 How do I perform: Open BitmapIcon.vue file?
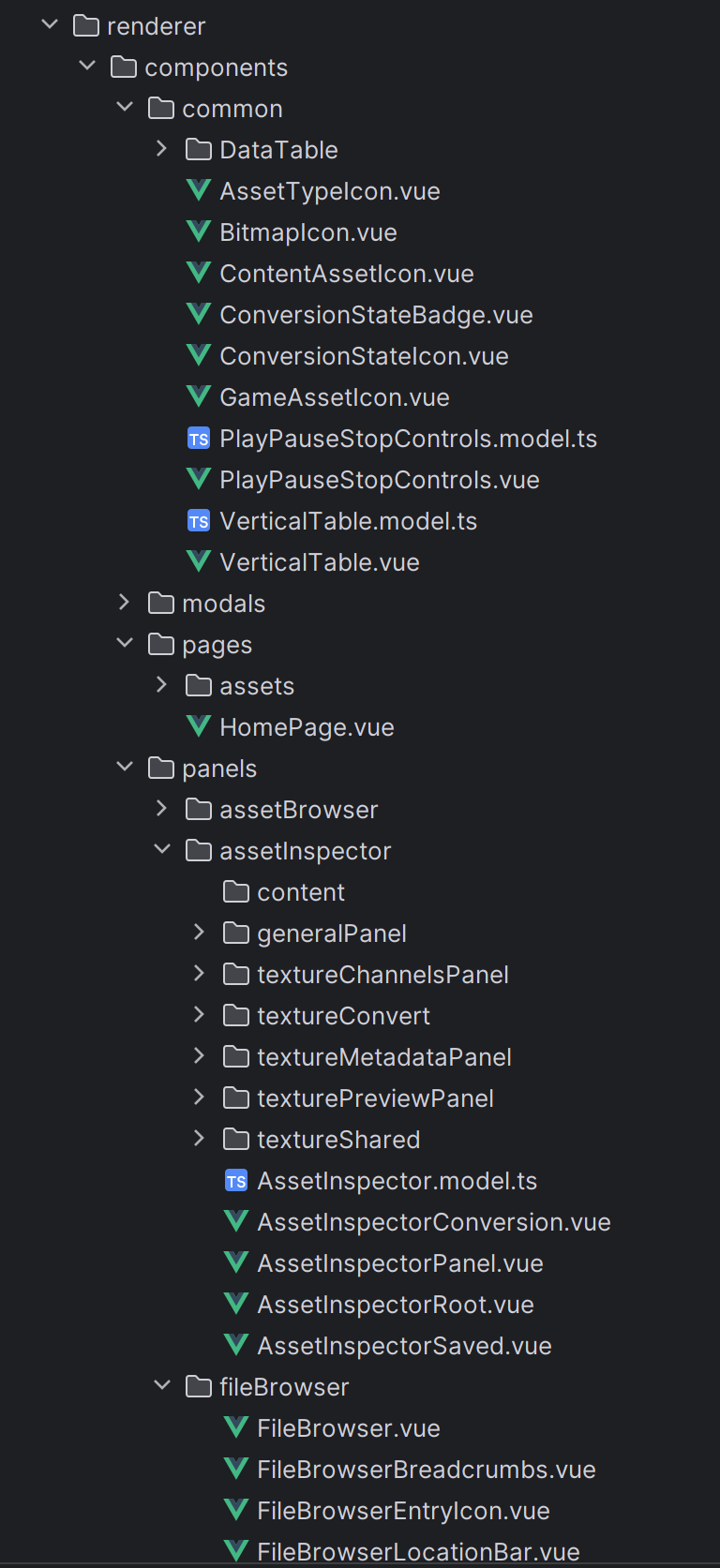[x=307, y=232]
